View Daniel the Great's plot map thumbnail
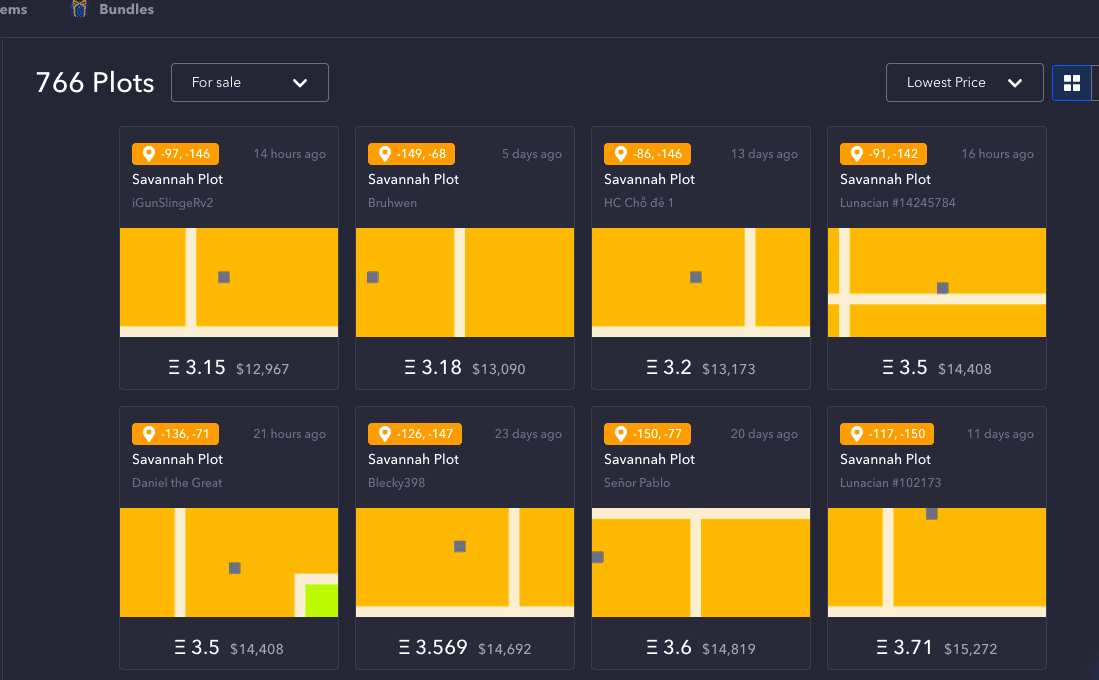This screenshot has height=680, width=1099. coord(229,562)
